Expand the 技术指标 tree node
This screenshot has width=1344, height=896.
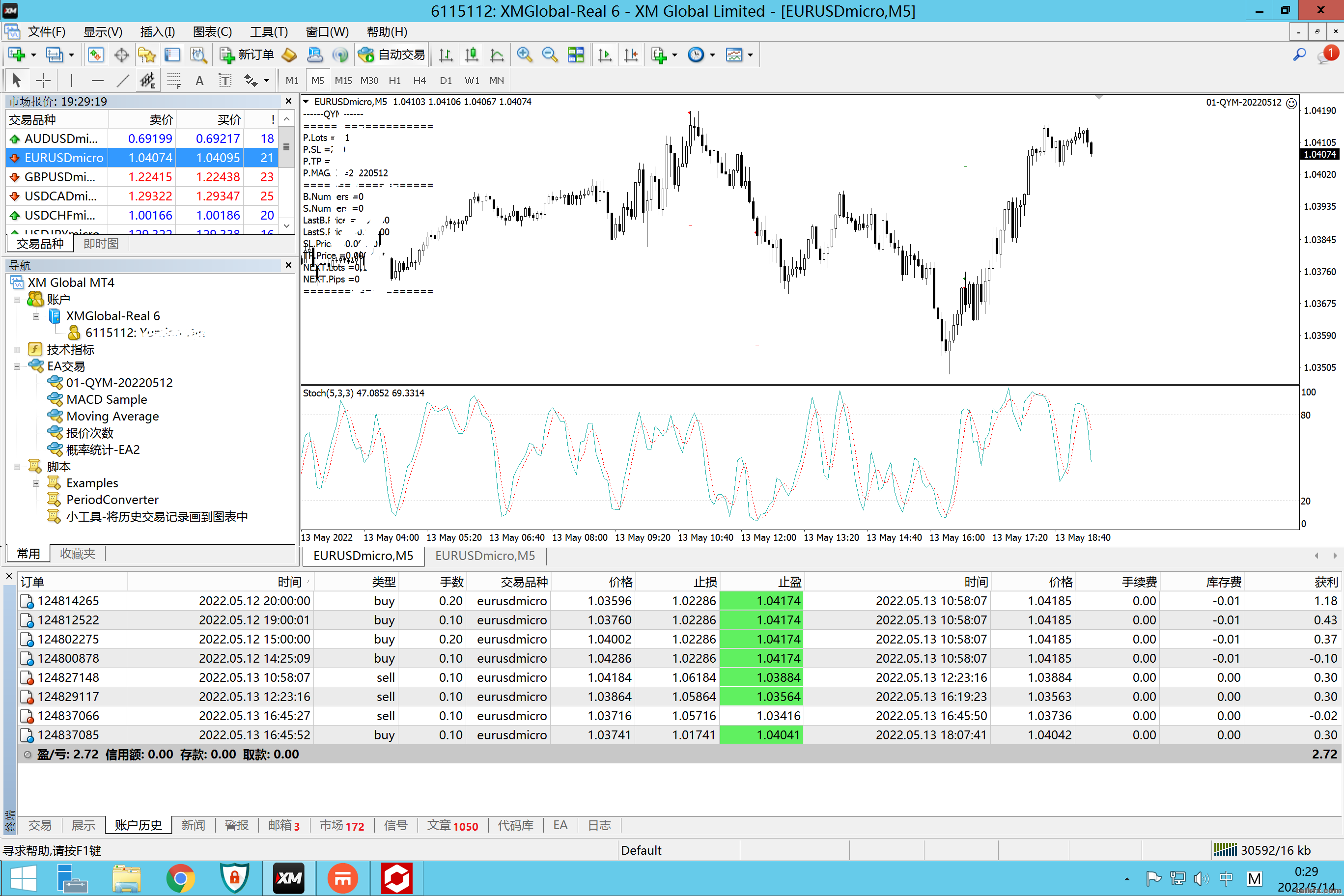click(x=17, y=350)
